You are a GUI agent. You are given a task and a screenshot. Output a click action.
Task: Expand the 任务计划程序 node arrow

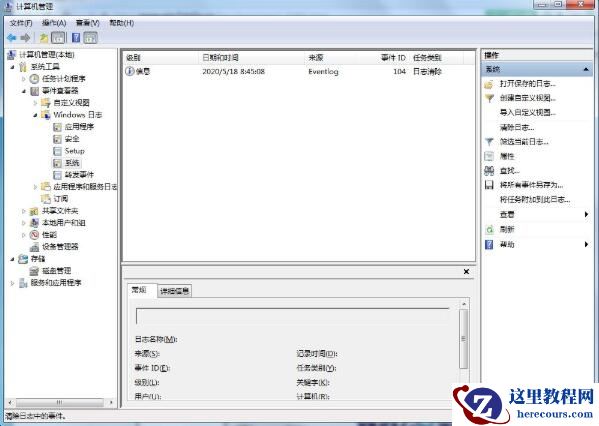pyautogui.click(x=24, y=79)
